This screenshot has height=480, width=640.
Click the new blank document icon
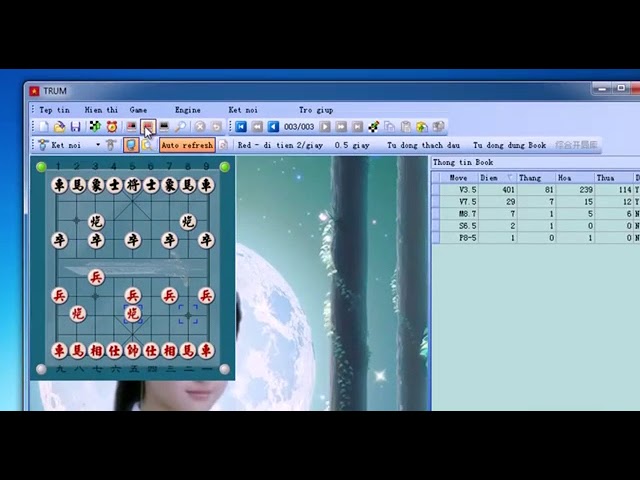(43, 127)
